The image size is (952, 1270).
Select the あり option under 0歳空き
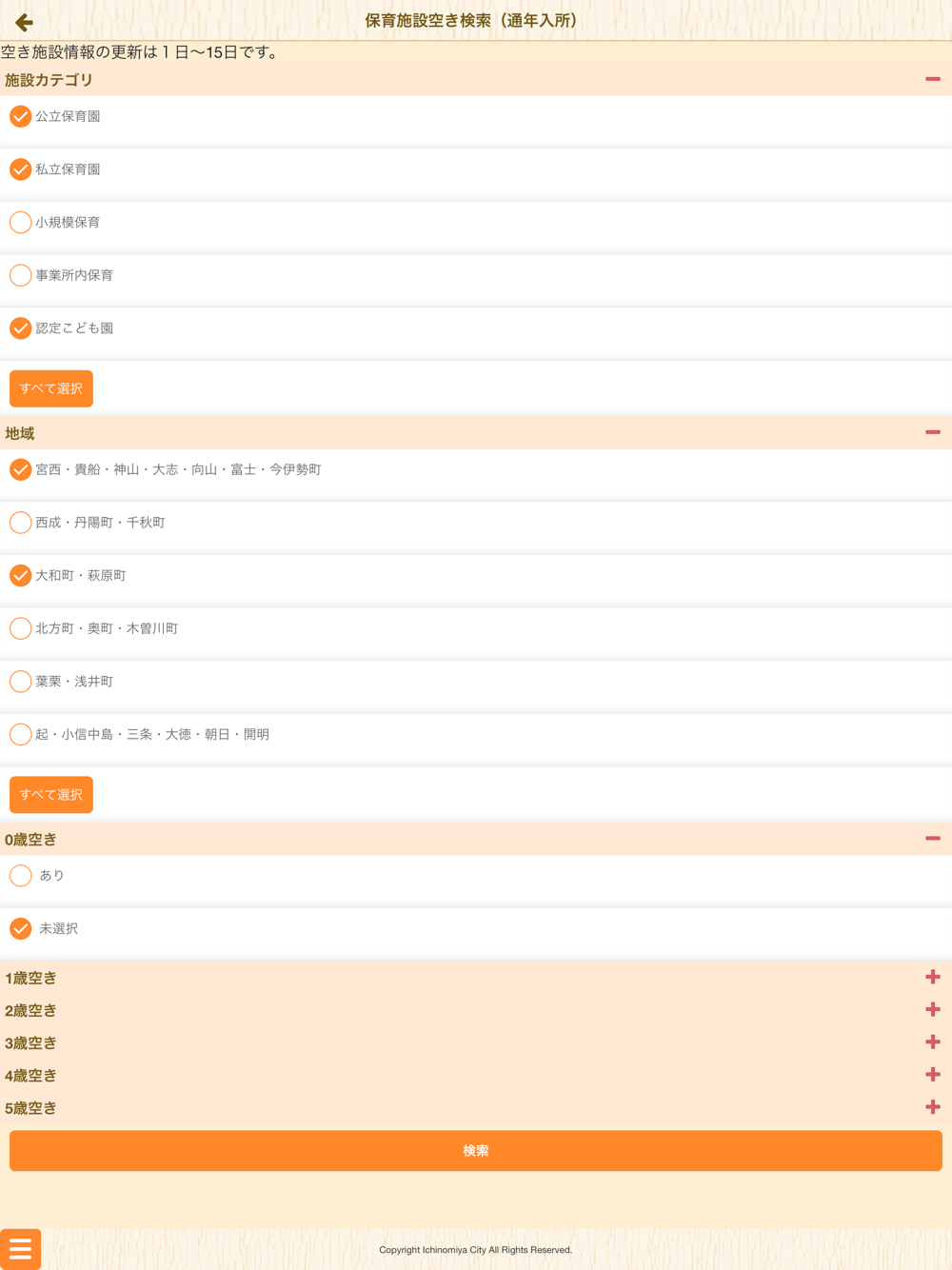tap(20, 875)
